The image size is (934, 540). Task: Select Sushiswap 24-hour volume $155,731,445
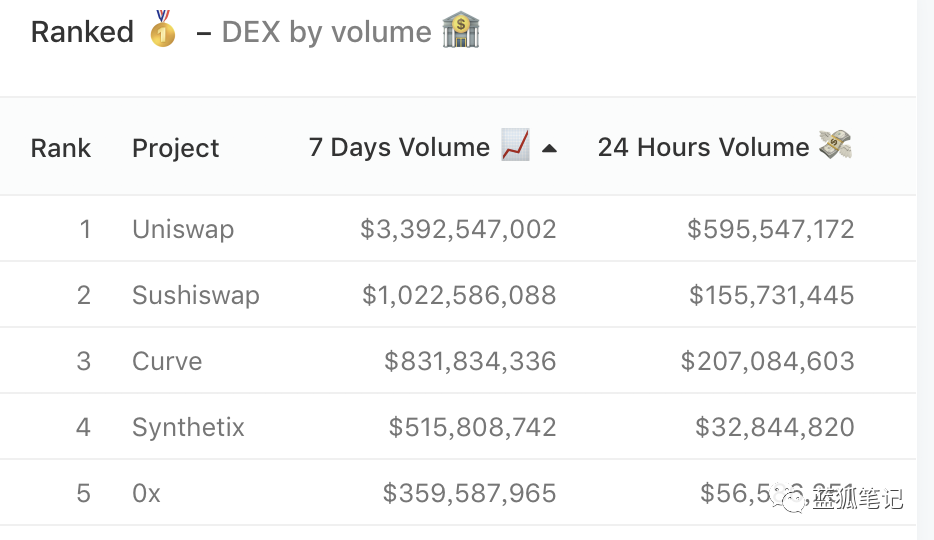772,295
